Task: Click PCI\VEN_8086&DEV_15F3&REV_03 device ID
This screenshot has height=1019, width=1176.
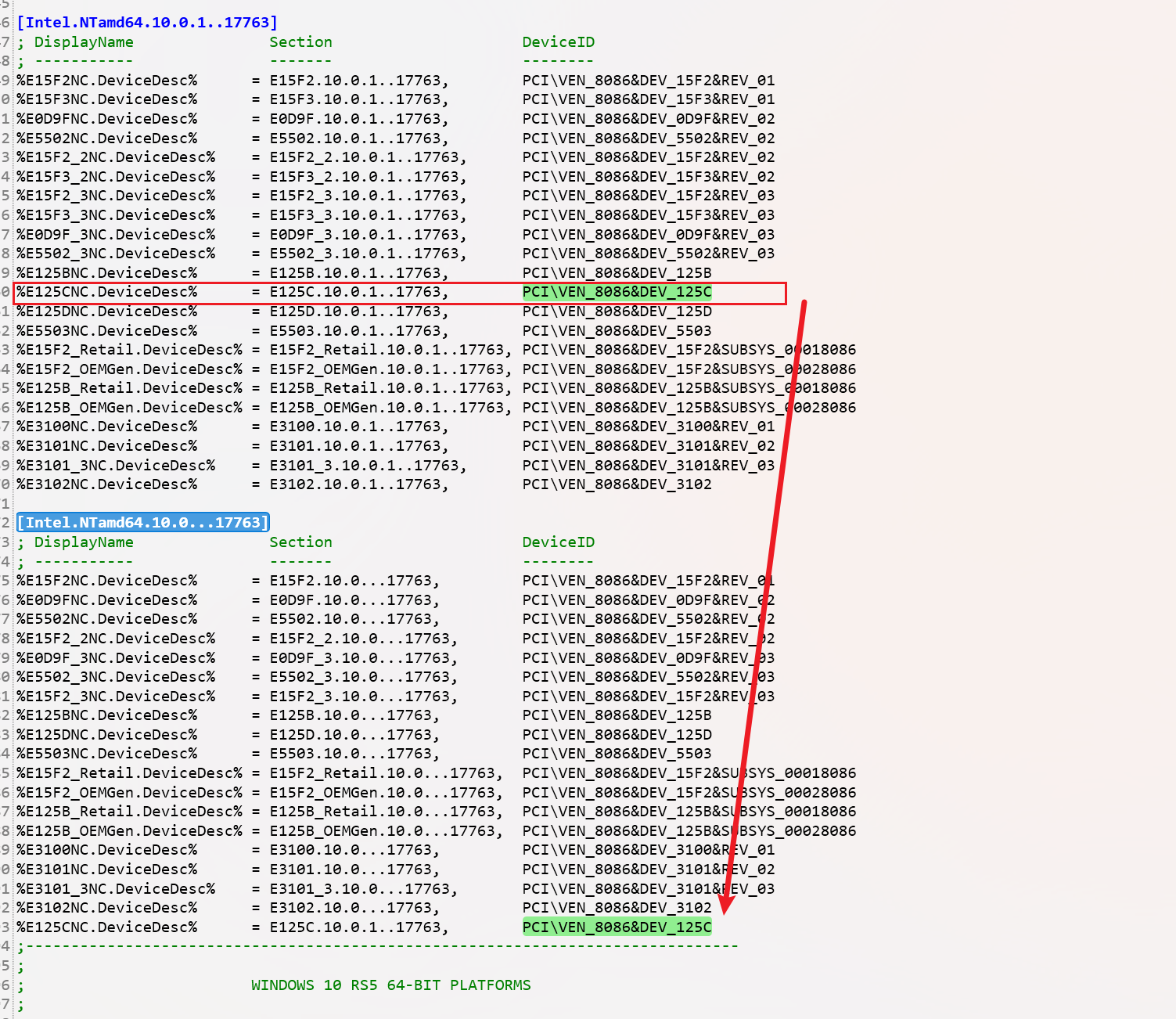Action: (649, 215)
